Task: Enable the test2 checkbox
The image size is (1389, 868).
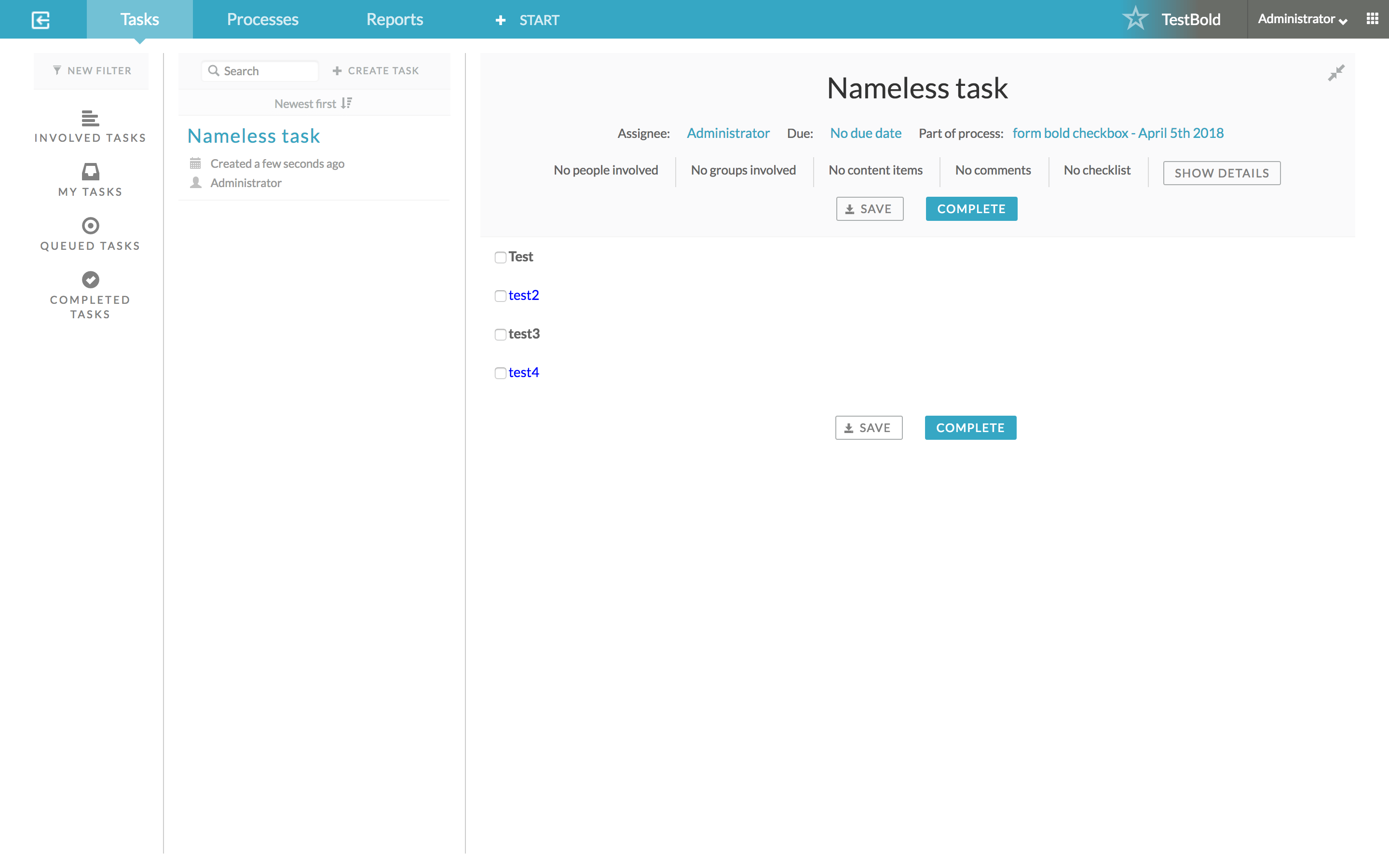Action: (500, 296)
